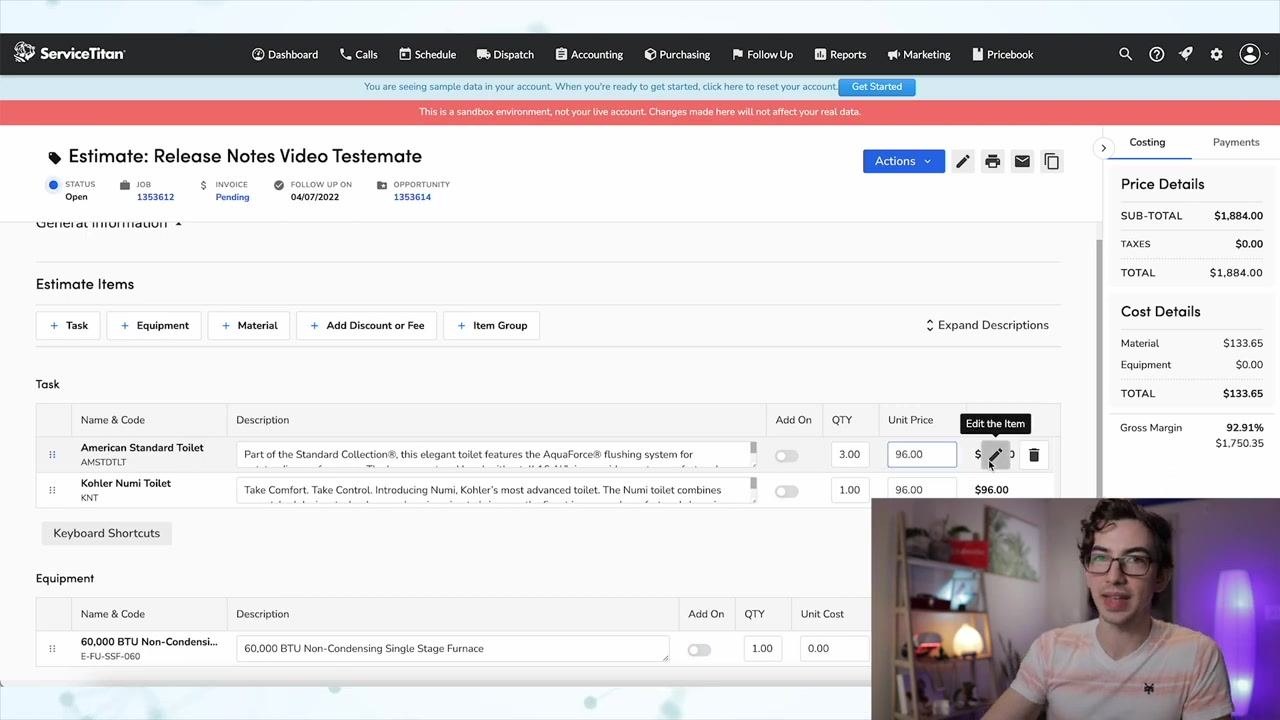Click the QTY field for American Standard Toilet
The width and height of the screenshot is (1280, 720).
coord(849,455)
